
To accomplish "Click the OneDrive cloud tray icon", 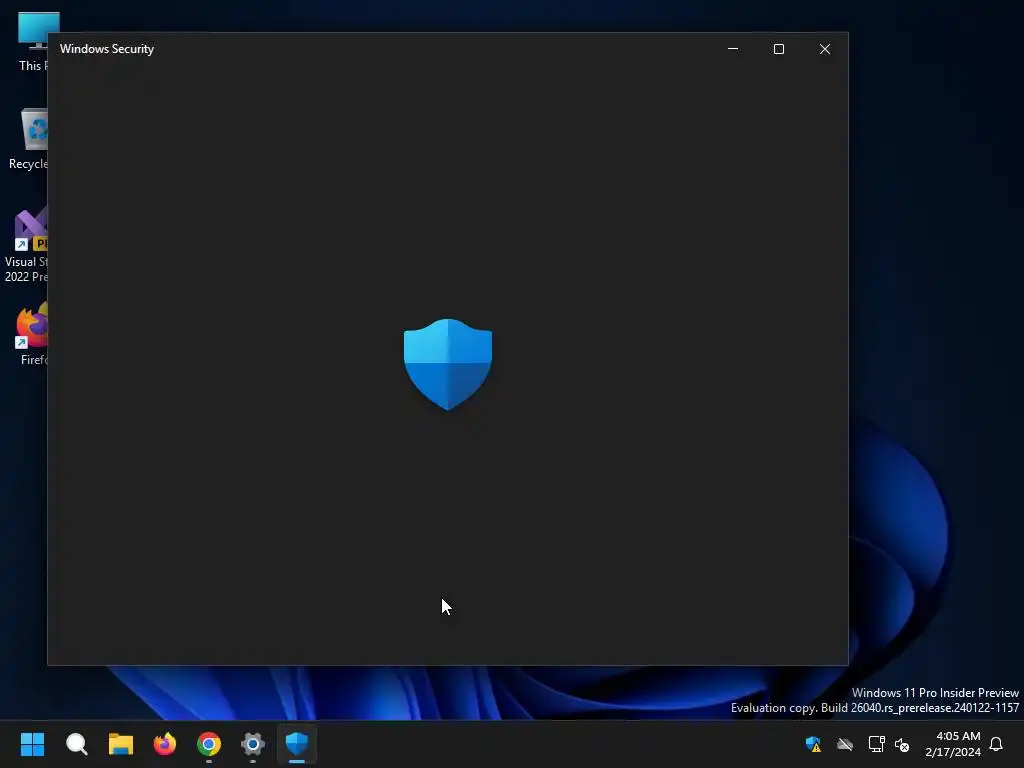I will [x=845, y=744].
